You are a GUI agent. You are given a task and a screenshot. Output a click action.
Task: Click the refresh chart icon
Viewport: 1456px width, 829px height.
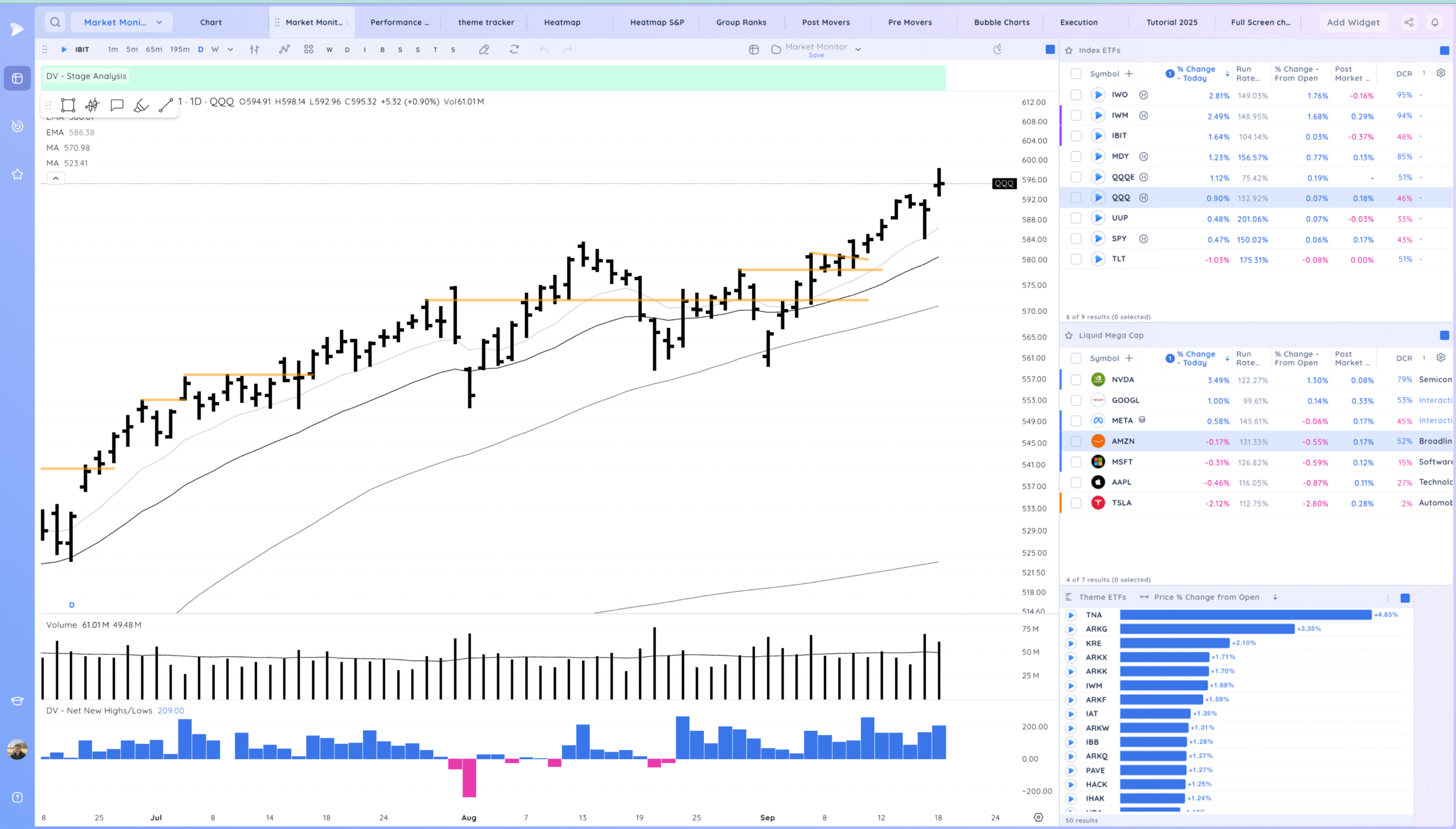pos(514,49)
